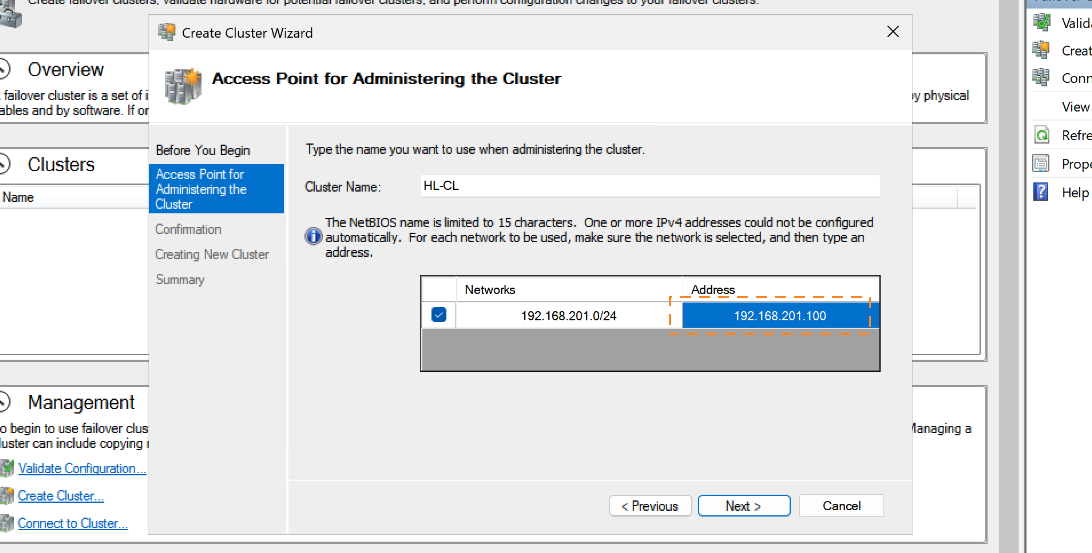
Task: Select the 192.168.201.100 address cell
Action: pyautogui.click(x=781, y=316)
